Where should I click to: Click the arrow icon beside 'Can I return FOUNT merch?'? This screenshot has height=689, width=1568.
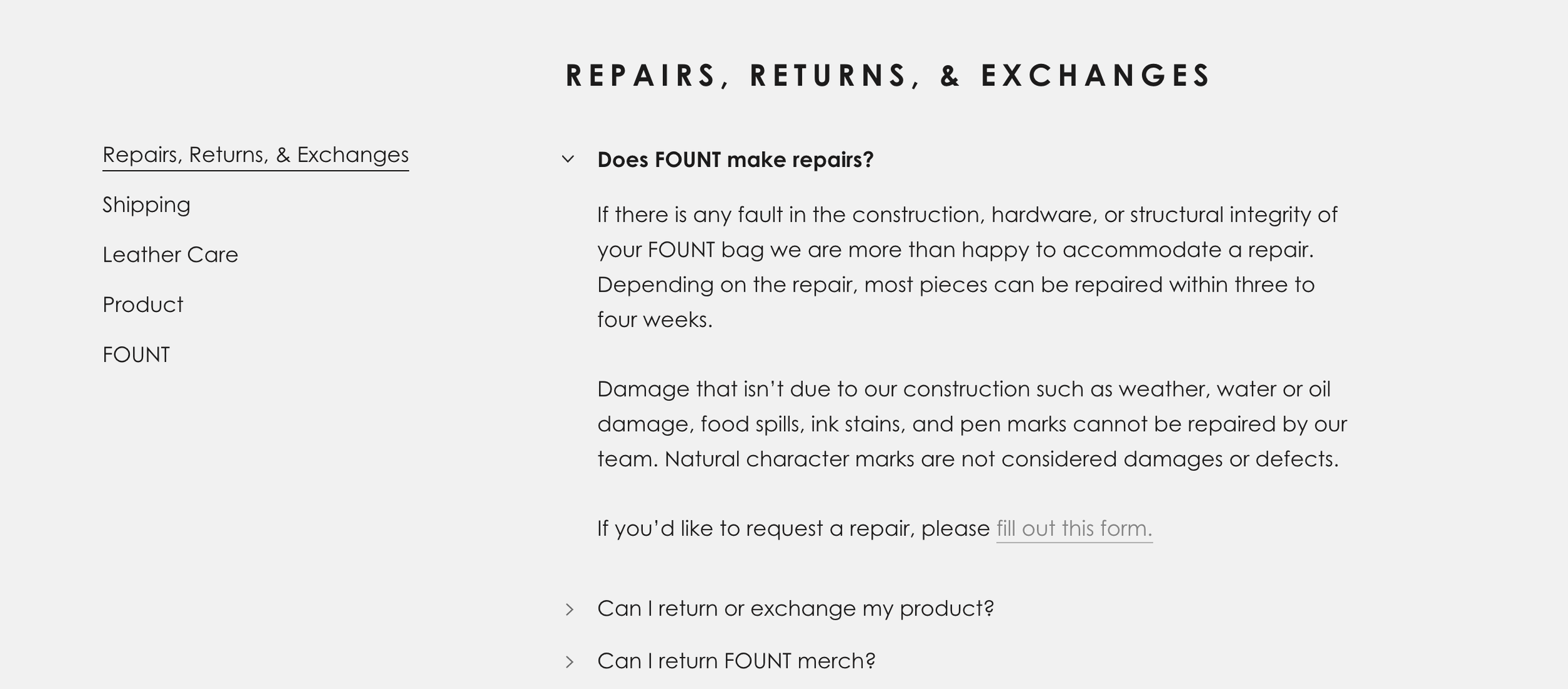569,662
